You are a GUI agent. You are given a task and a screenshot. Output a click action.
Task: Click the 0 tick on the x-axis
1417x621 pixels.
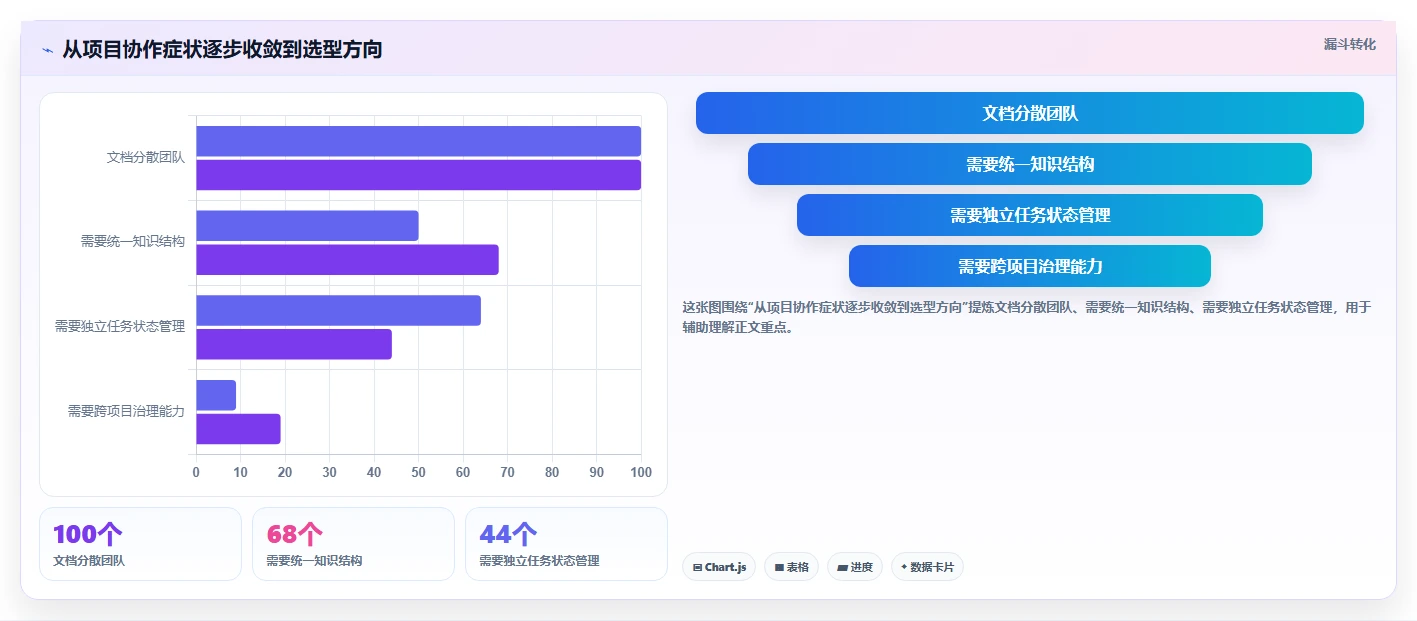pyautogui.click(x=196, y=472)
